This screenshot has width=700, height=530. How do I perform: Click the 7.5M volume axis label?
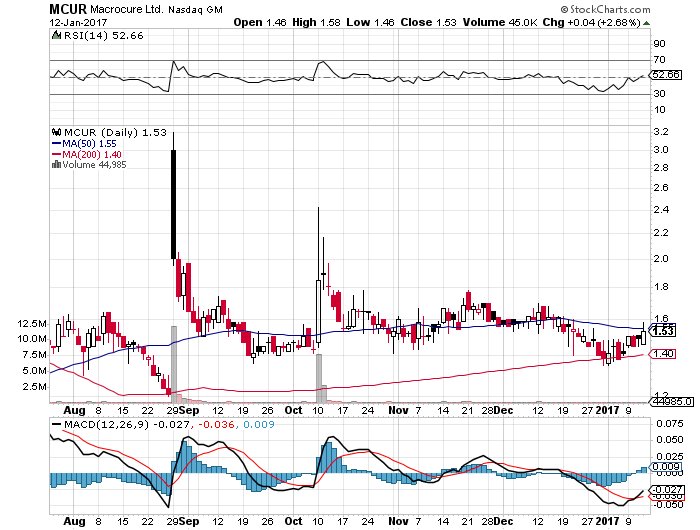pyautogui.click(x=35, y=355)
